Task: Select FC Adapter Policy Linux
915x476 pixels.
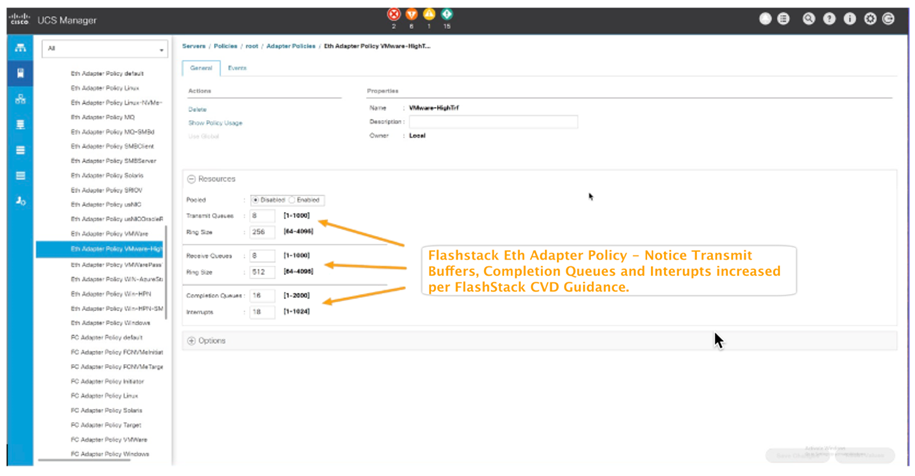Action: point(104,396)
